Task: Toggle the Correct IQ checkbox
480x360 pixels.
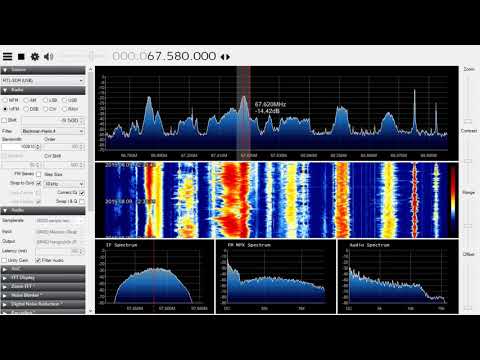Action: pos(82,193)
